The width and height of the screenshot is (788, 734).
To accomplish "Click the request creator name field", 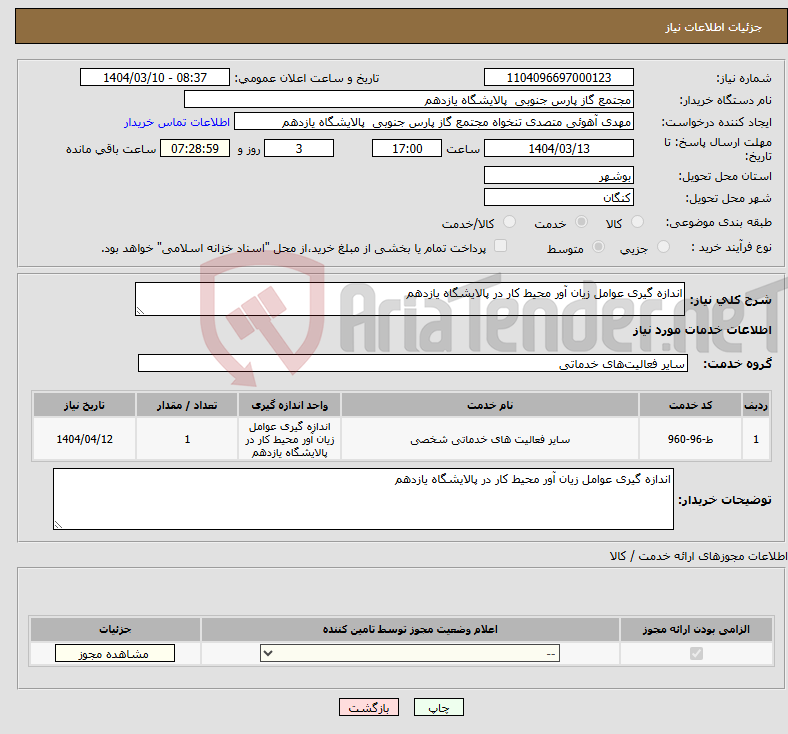I will (434, 122).
